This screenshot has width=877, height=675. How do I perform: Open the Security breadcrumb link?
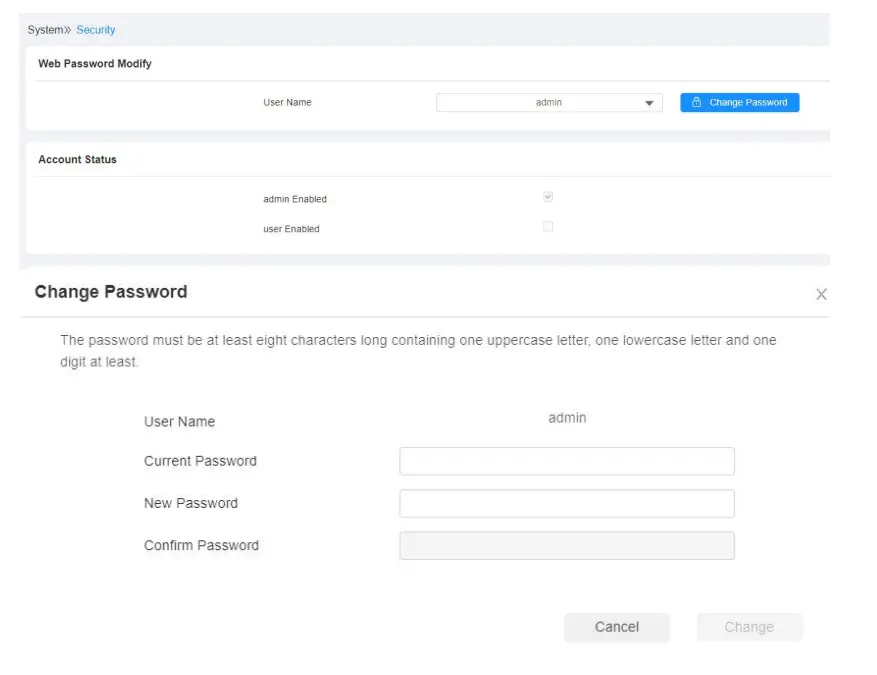point(96,30)
